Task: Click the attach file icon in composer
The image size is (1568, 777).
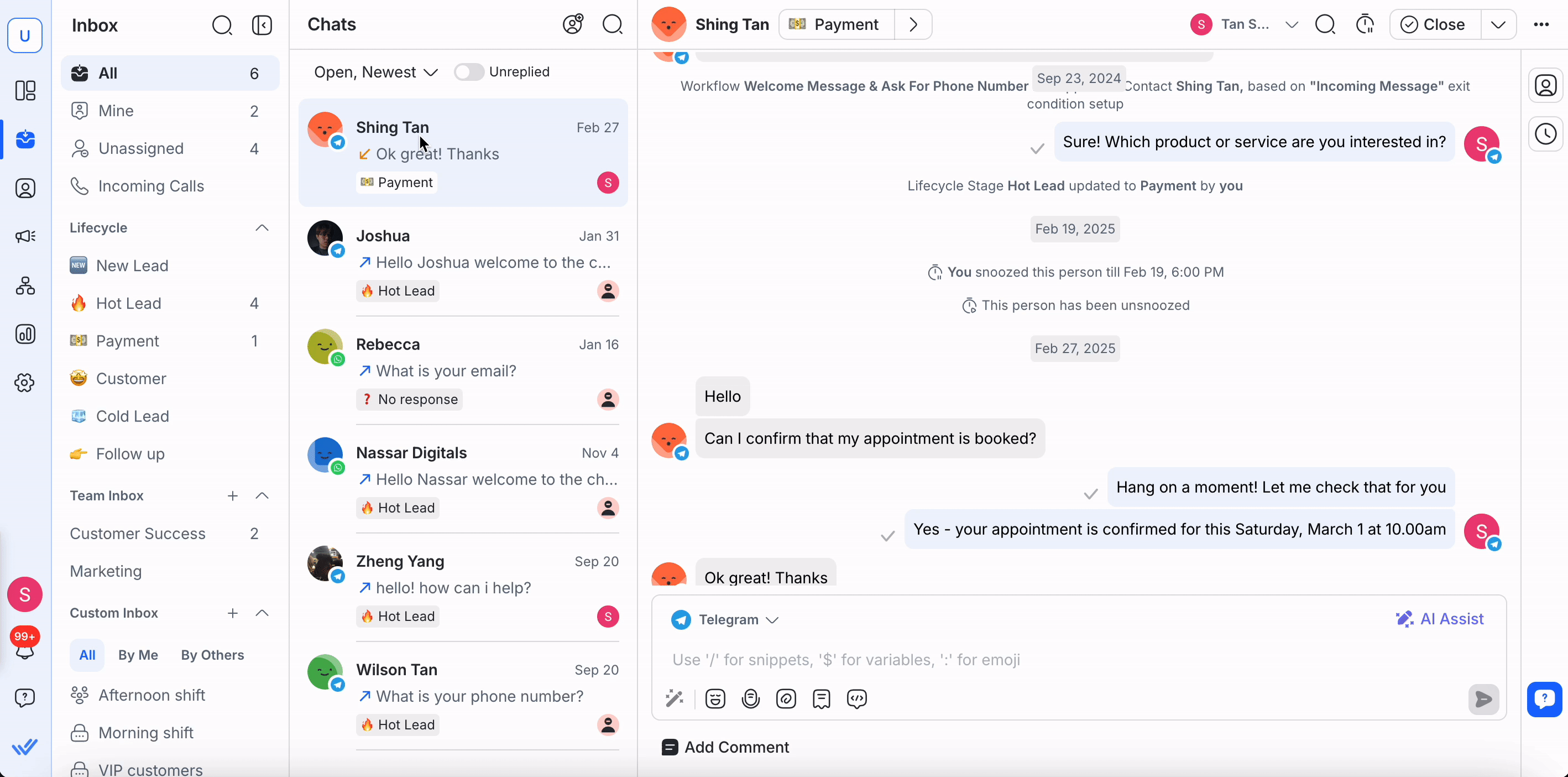Action: pos(786,698)
